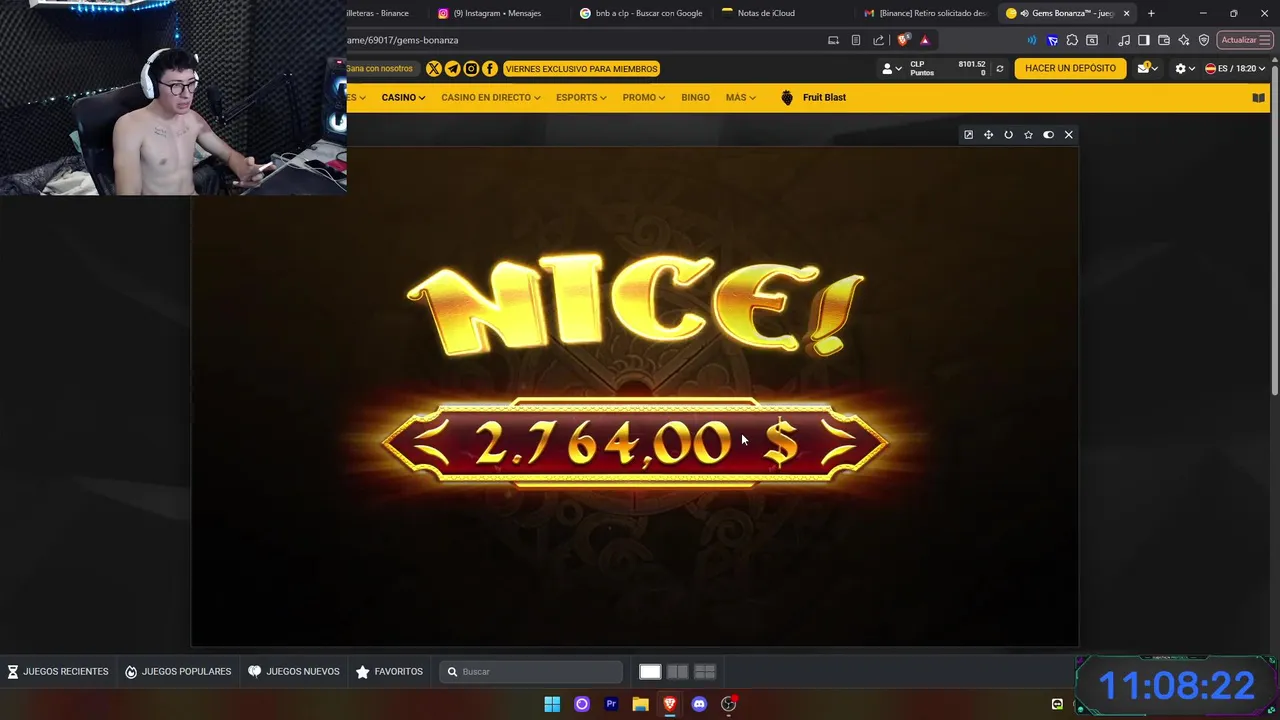Switch to the bnb a clp Google tab
This screenshot has height=720, width=1280.
[x=641, y=13]
